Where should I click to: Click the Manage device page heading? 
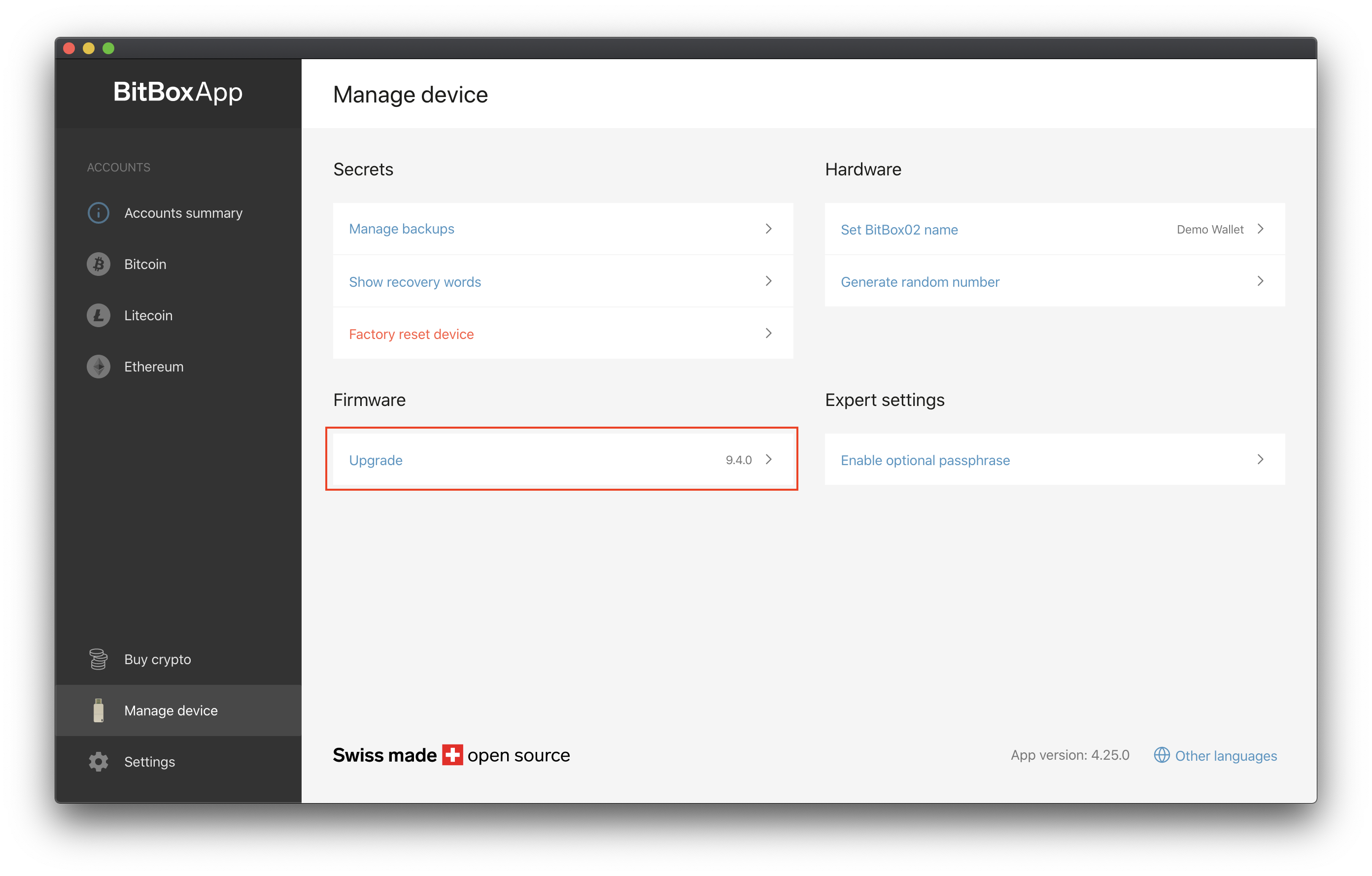pyautogui.click(x=410, y=95)
